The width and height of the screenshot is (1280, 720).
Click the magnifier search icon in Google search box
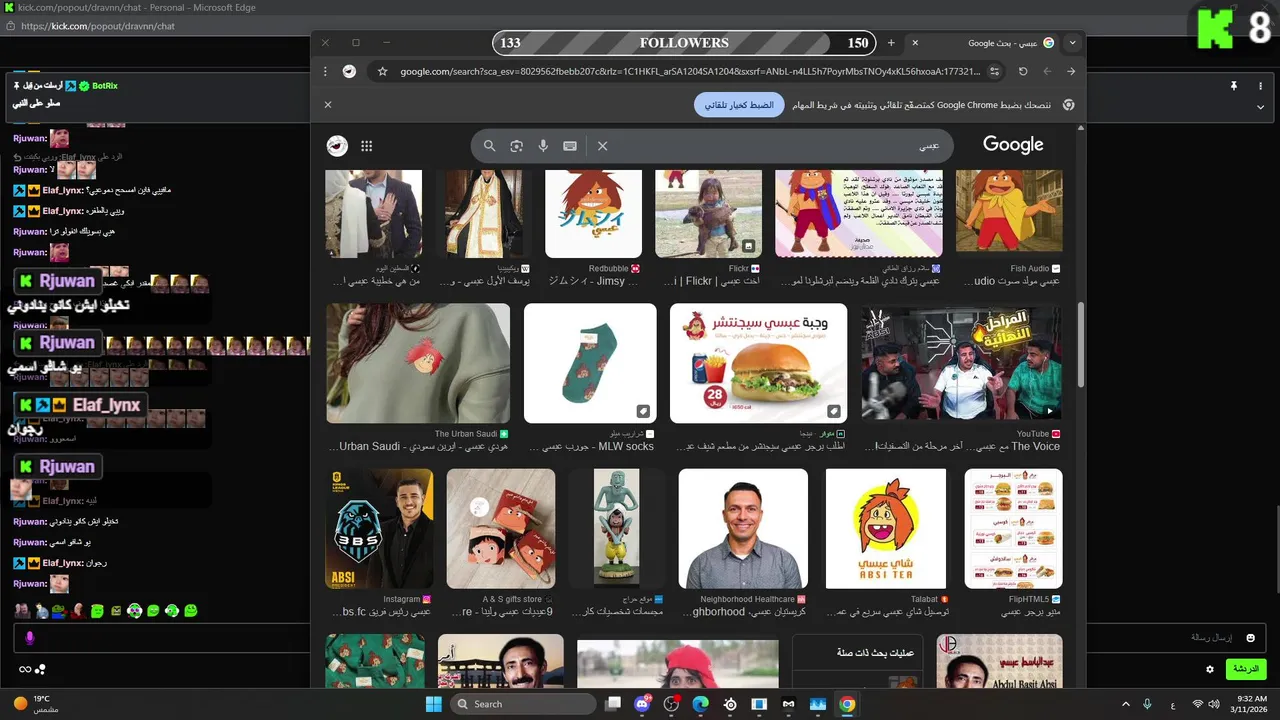pos(489,146)
